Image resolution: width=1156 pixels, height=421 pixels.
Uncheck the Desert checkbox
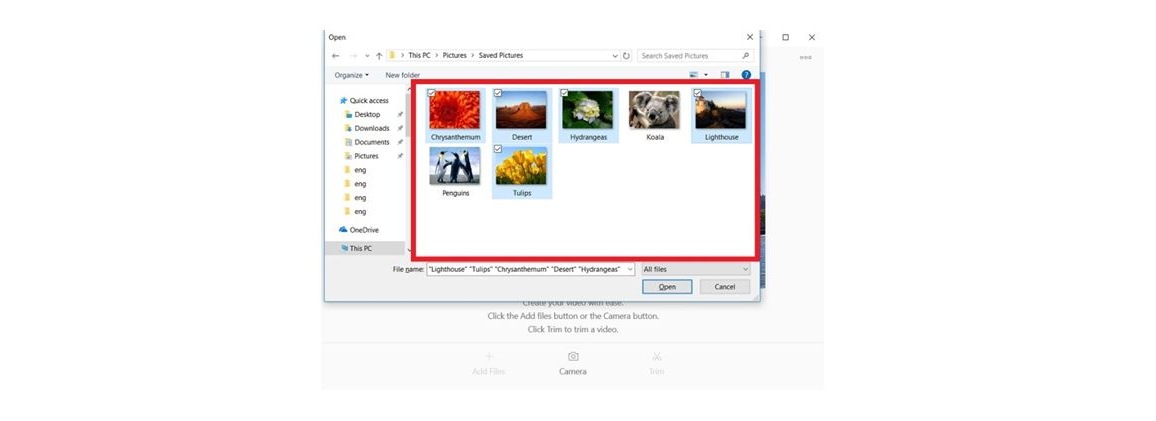point(498,93)
